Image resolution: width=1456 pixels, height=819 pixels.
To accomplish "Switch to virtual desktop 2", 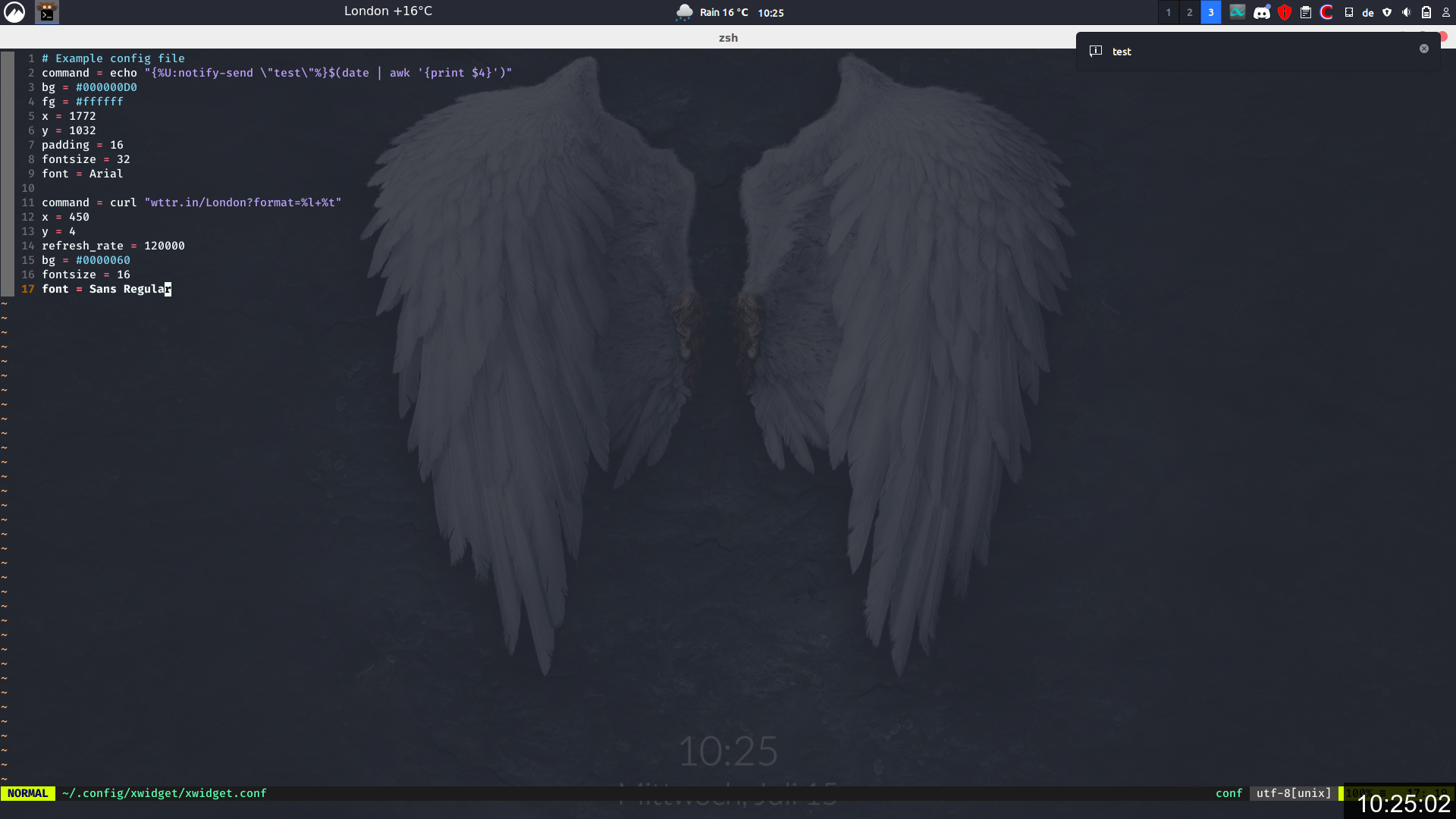I will tap(1190, 12).
